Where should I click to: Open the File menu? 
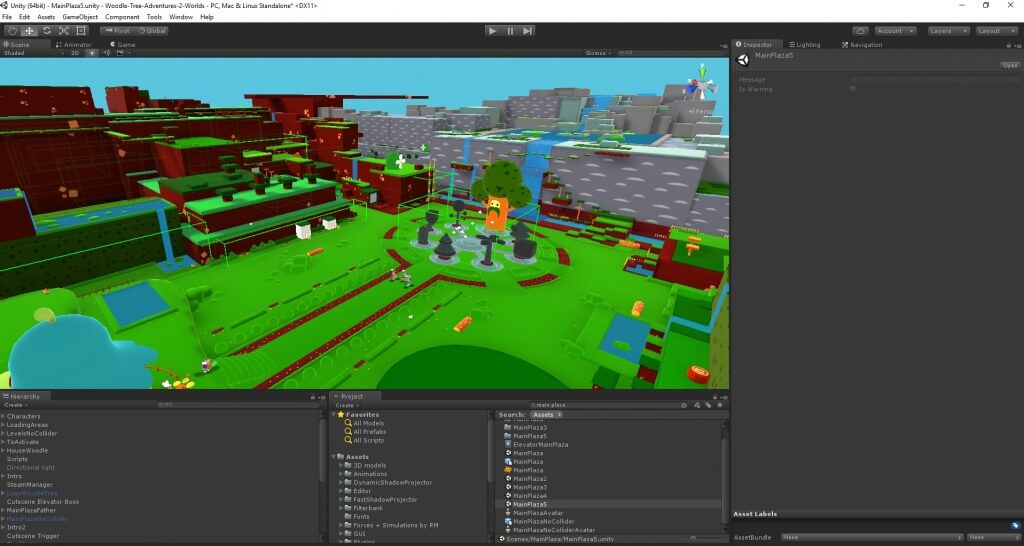pos(7,17)
